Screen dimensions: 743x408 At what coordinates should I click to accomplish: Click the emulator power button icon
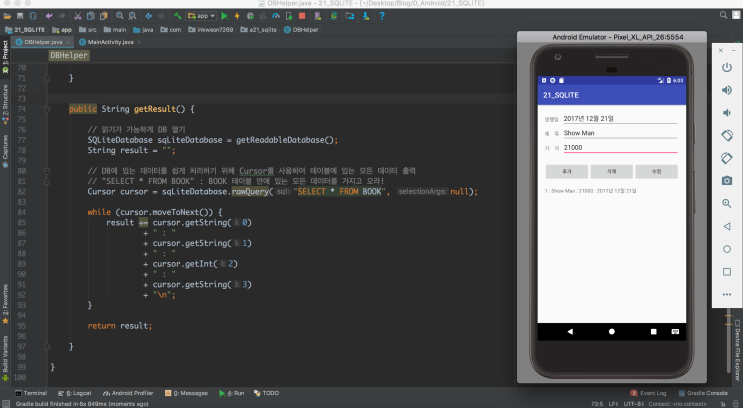[727, 69]
